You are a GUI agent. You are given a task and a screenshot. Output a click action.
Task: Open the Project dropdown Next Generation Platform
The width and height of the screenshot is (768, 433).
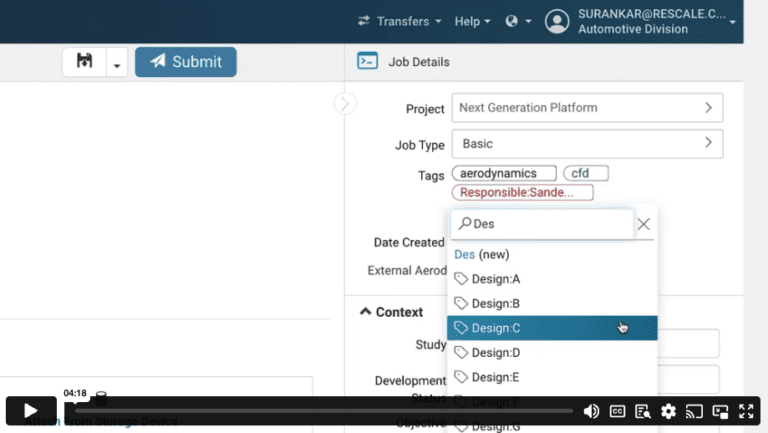pos(587,108)
